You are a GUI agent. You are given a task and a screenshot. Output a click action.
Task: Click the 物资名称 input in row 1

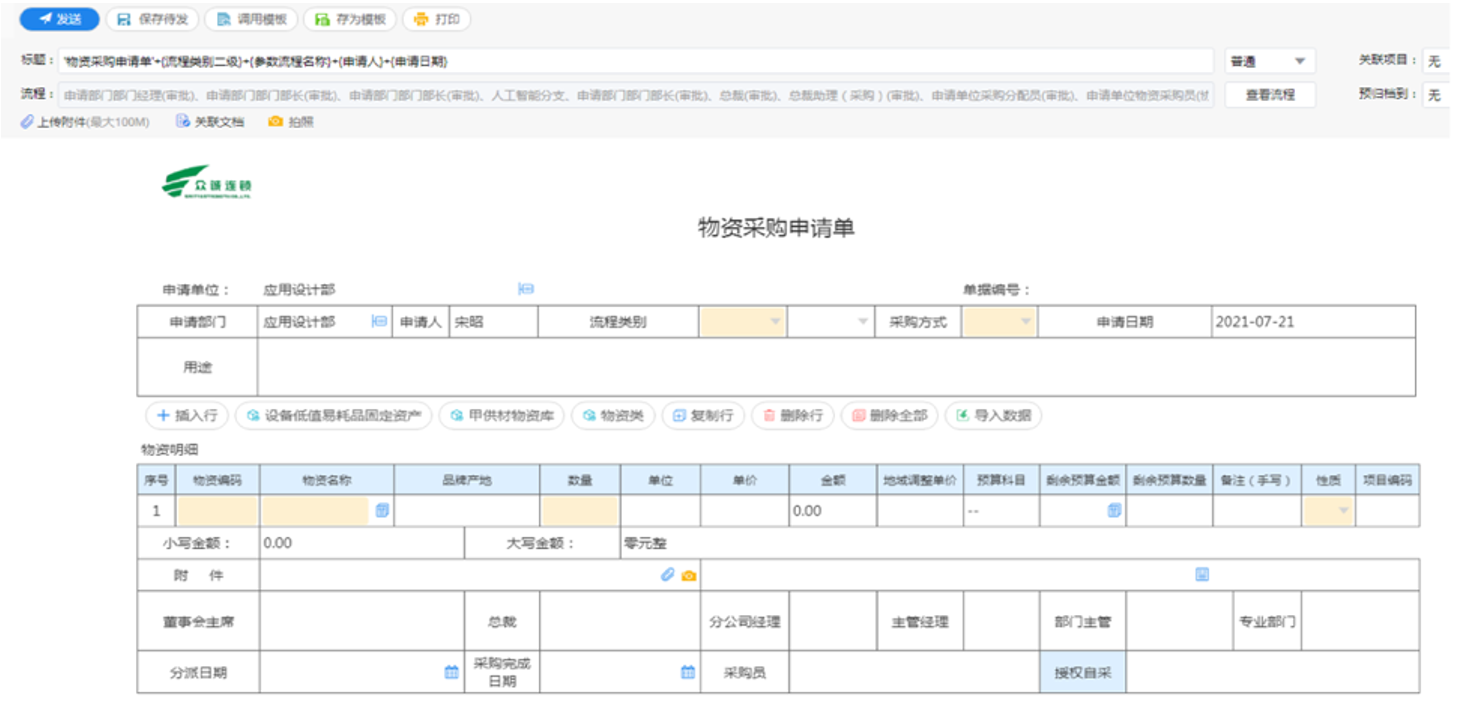coord(315,511)
